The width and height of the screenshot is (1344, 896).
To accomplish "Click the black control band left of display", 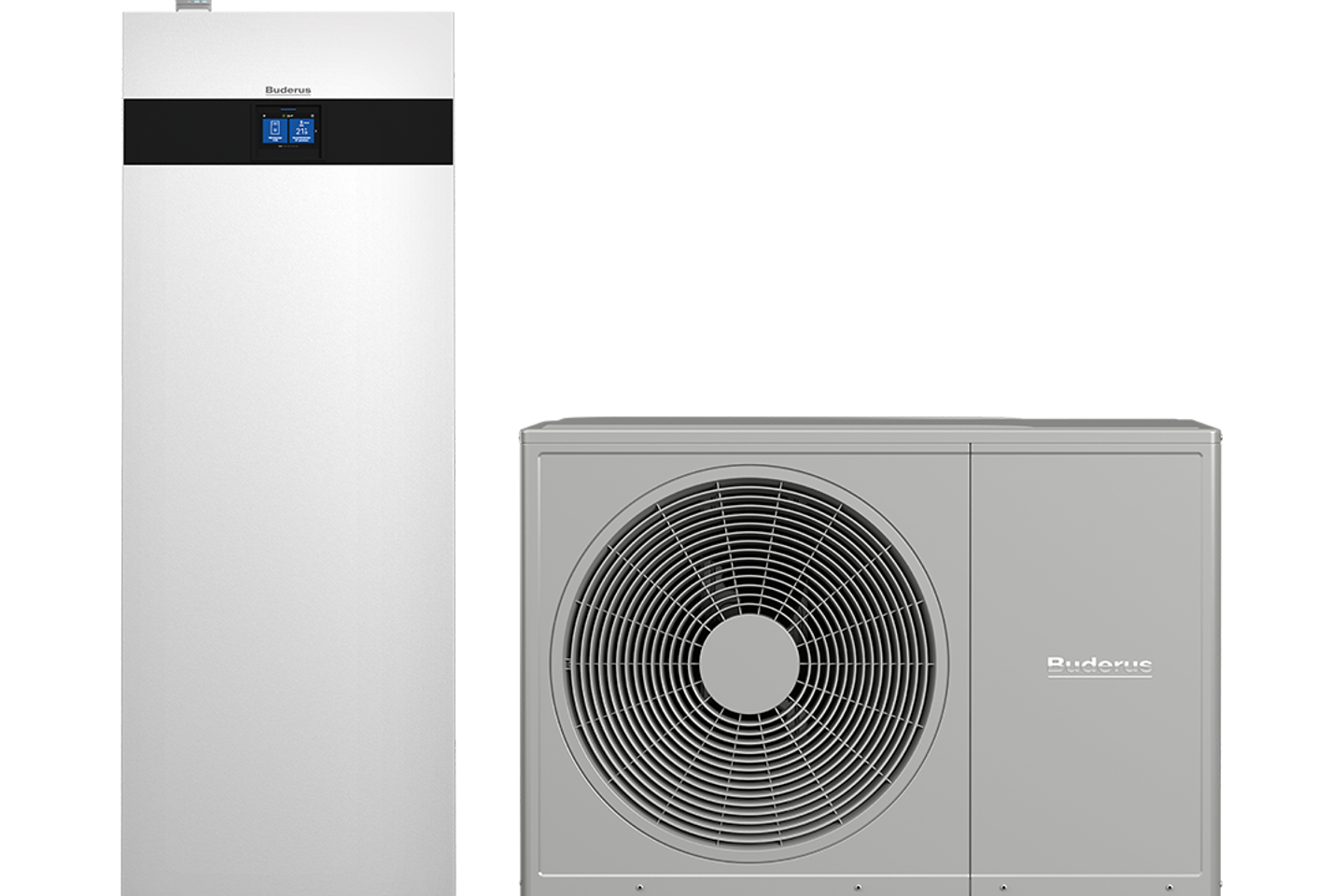I will click(x=187, y=132).
